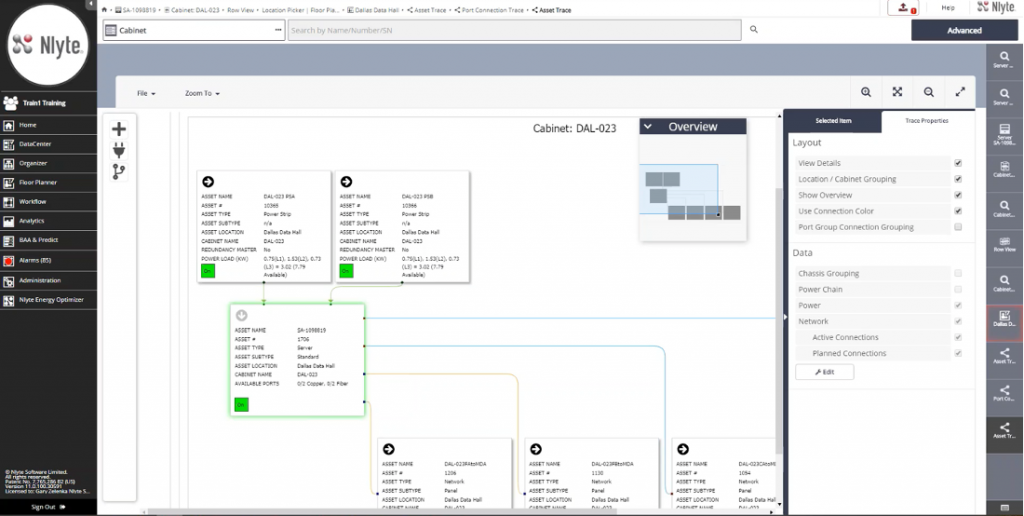Click the search magnifier icon beside search field

click(754, 29)
